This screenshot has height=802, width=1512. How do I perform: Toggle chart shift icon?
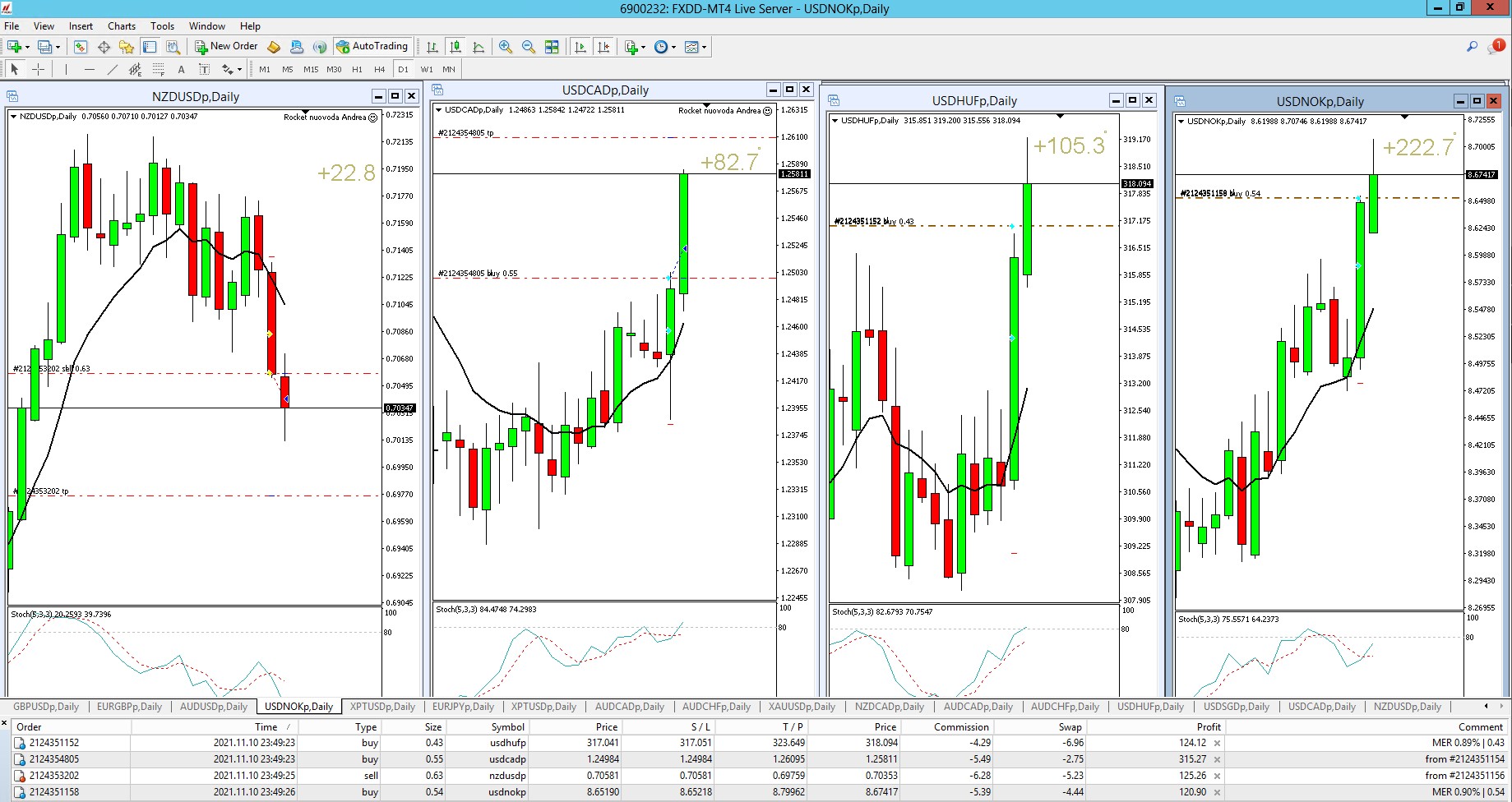pyautogui.click(x=603, y=47)
